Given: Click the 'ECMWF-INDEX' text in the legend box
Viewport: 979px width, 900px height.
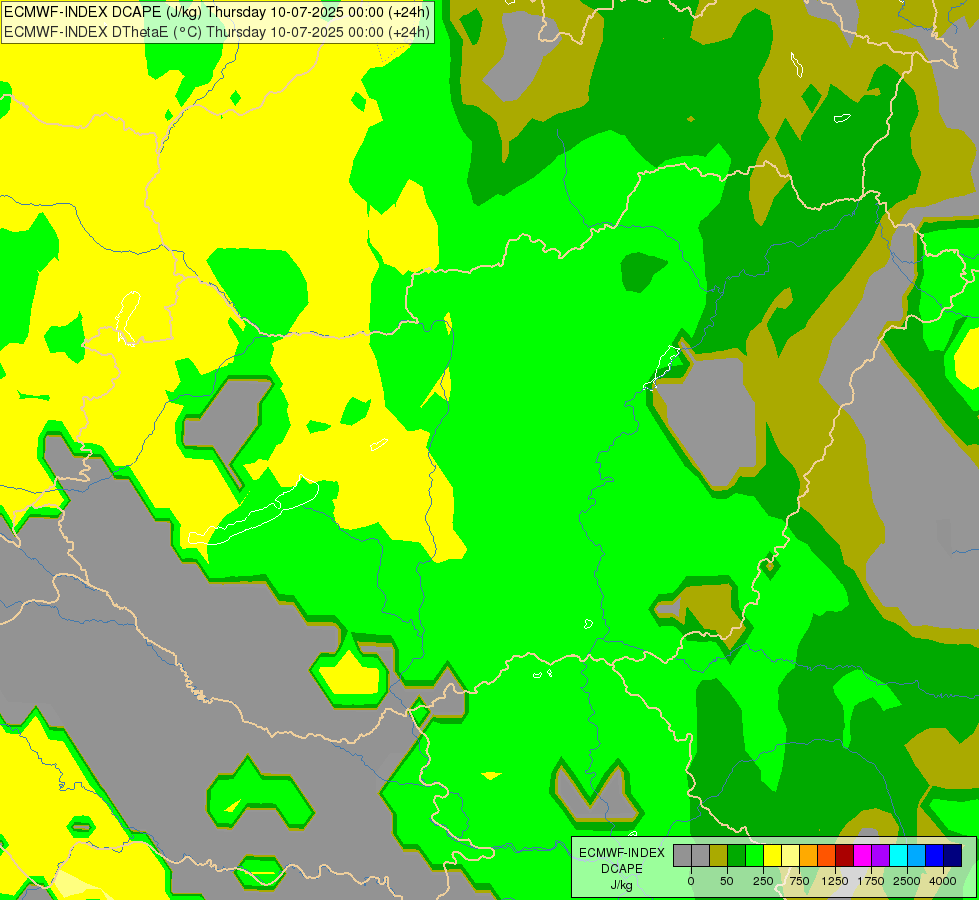Looking at the screenshot, I should [622, 853].
